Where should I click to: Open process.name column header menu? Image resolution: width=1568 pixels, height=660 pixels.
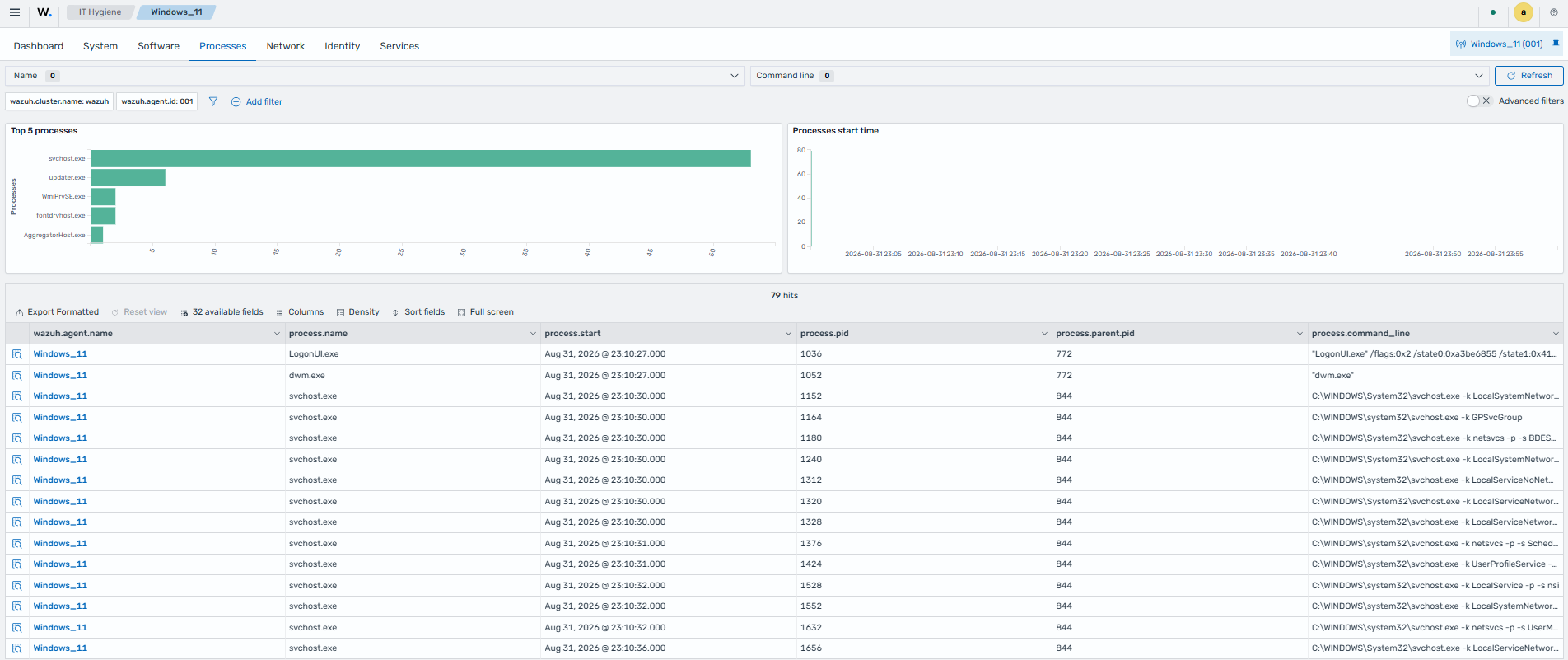[533, 334]
